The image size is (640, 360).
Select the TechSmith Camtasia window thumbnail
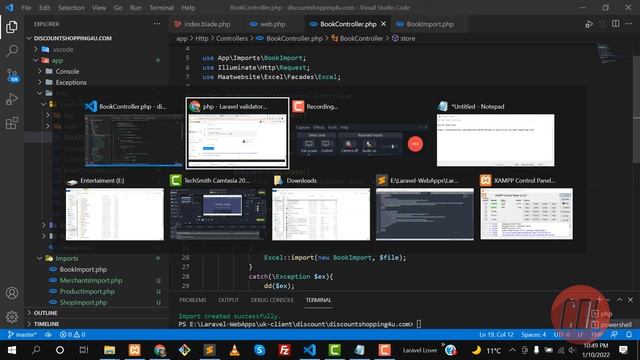tap(218, 208)
